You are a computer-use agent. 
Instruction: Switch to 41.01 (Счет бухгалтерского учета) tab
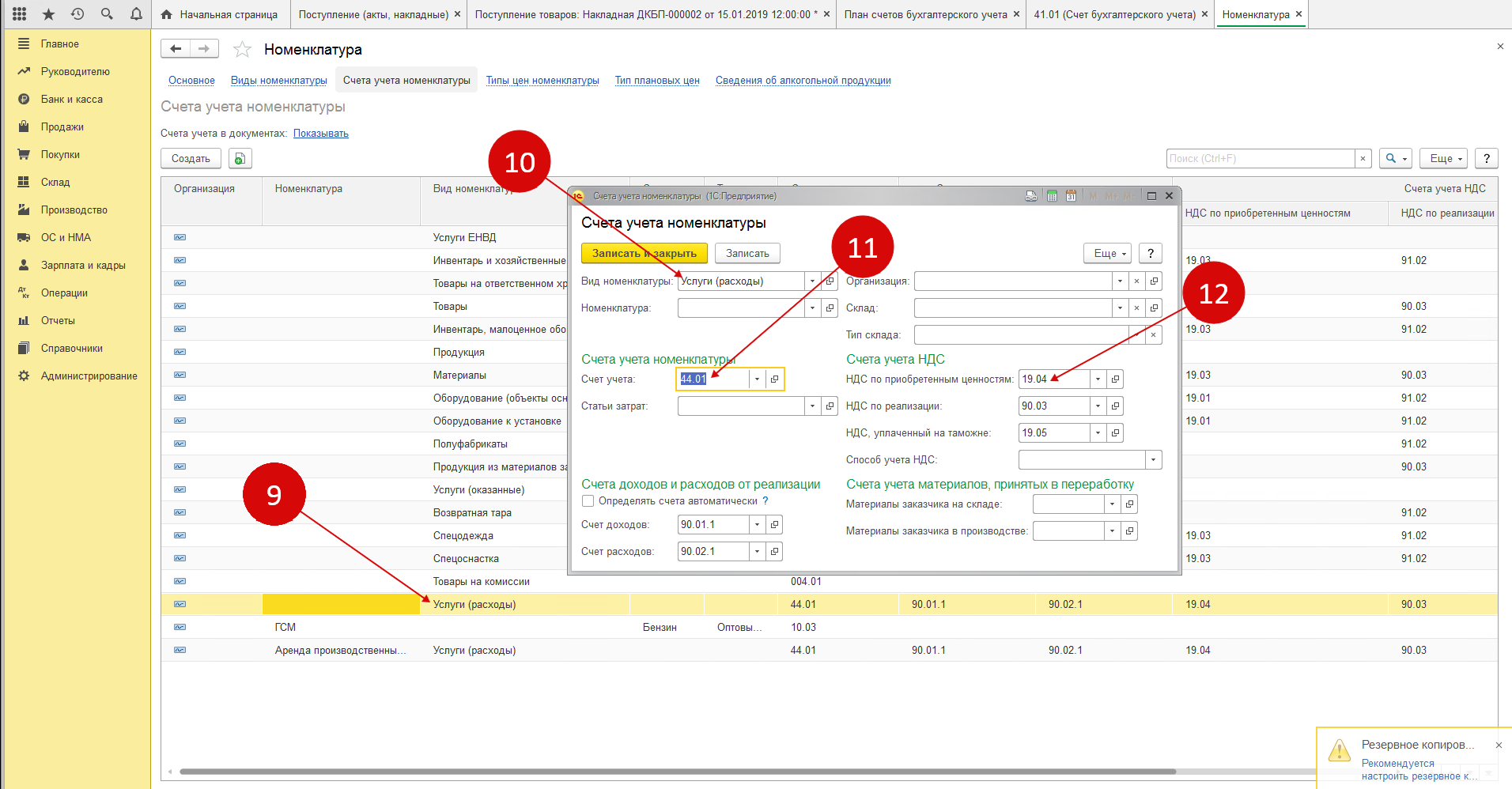click(1115, 14)
